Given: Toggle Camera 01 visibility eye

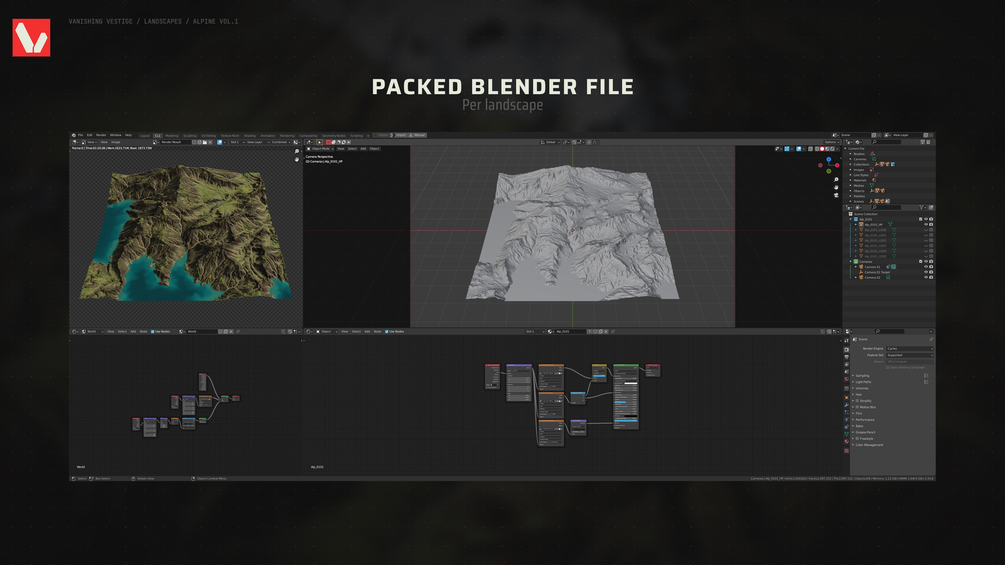Looking at the screenshot, I should tap(926, 266).
